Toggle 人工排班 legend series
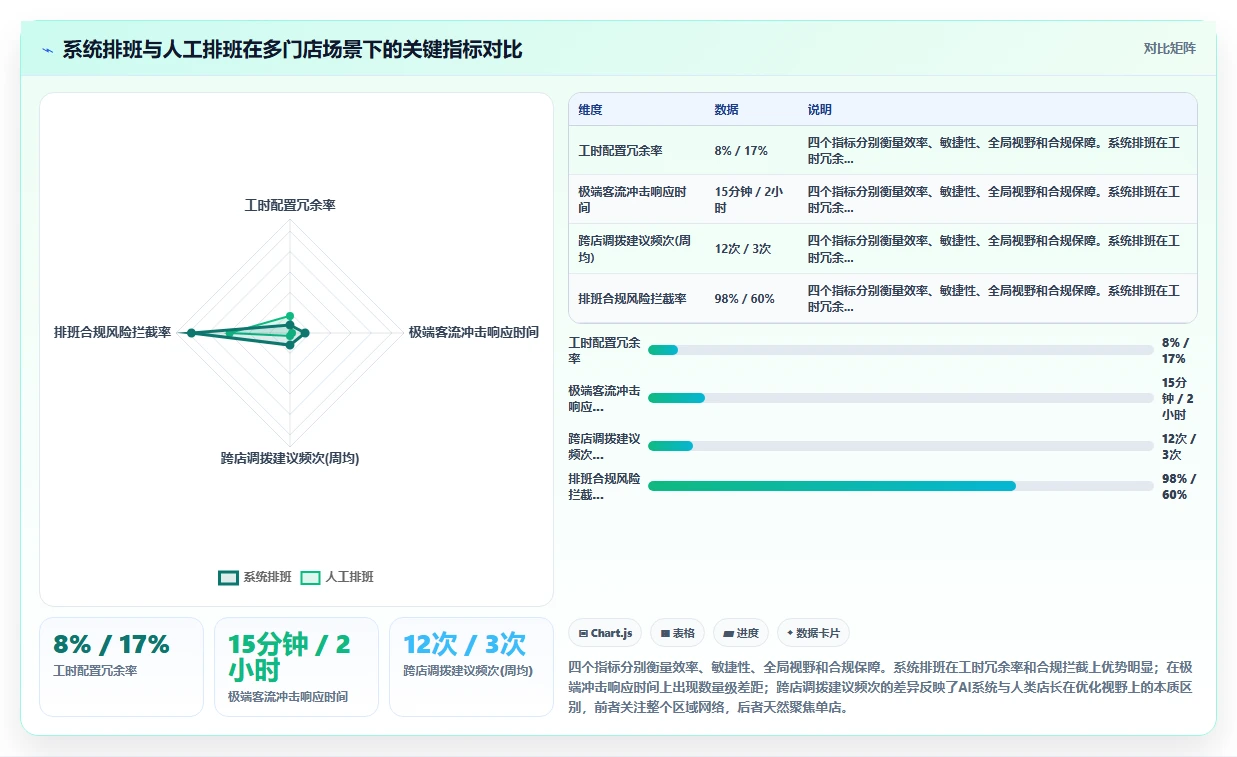1237x757 pixels. (337, 577)
